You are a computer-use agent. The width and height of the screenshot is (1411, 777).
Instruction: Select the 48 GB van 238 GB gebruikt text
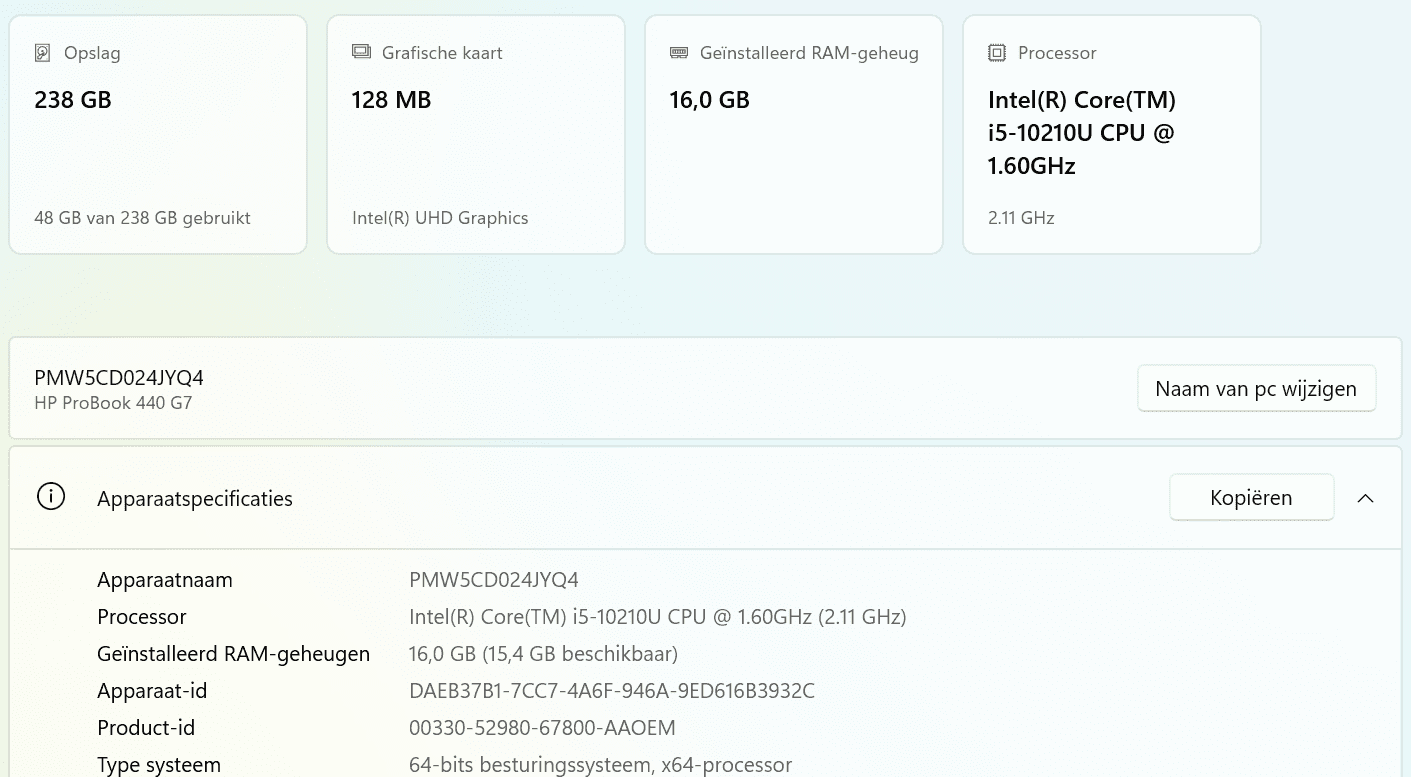(142, 218)
